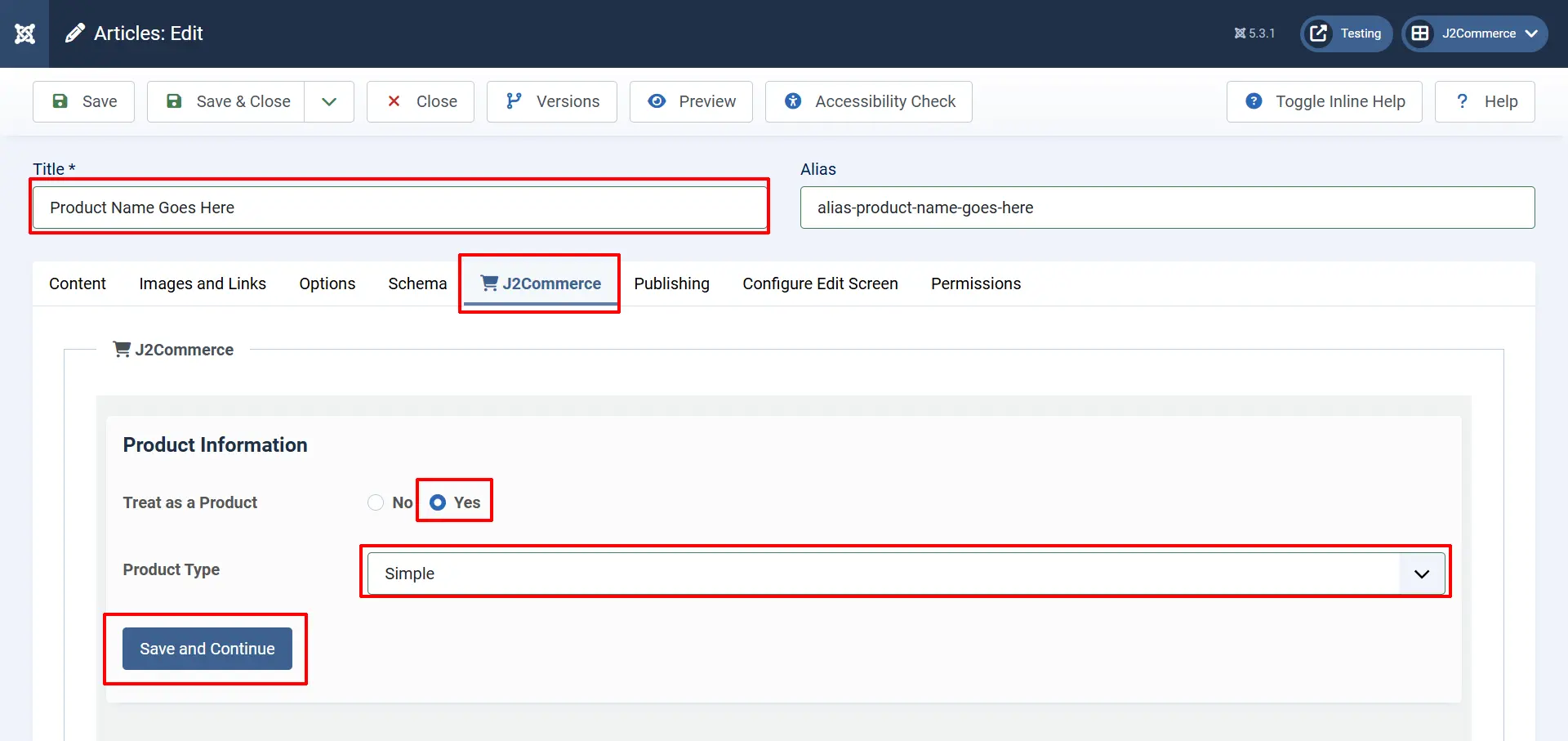Click the red X icon in Close
Image resolution: width=1568 pixels, height=741 pixels.
click(x=394, y=101)
